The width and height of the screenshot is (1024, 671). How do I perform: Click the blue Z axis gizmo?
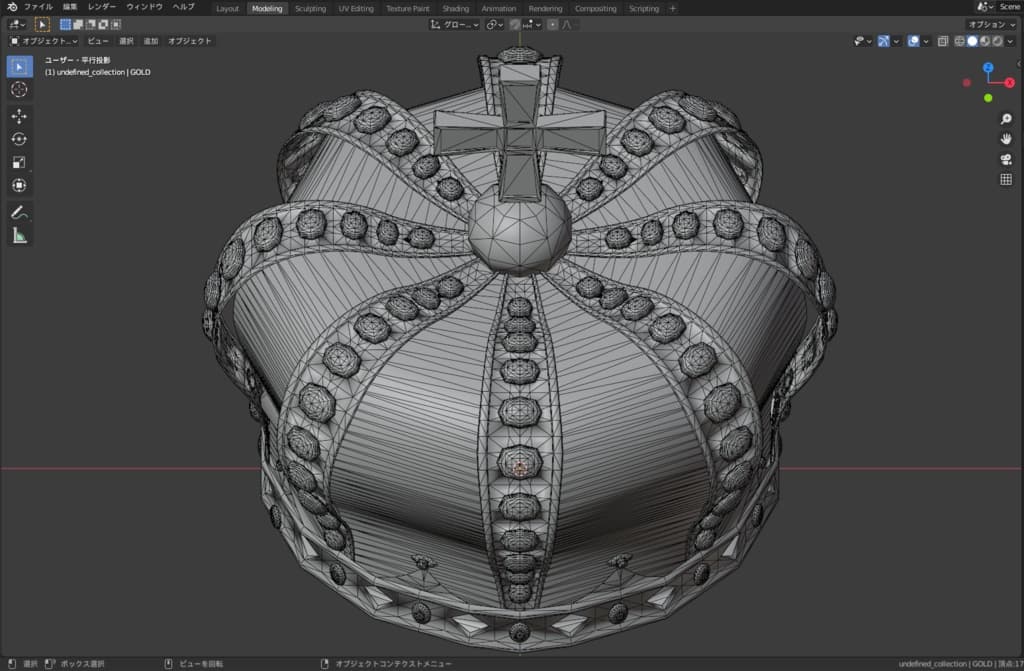(x=987, y=68)
